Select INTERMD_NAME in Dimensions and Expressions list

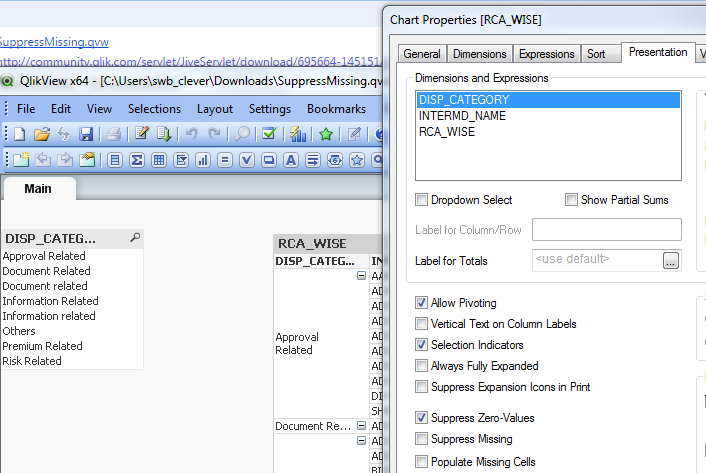point(548,116)
